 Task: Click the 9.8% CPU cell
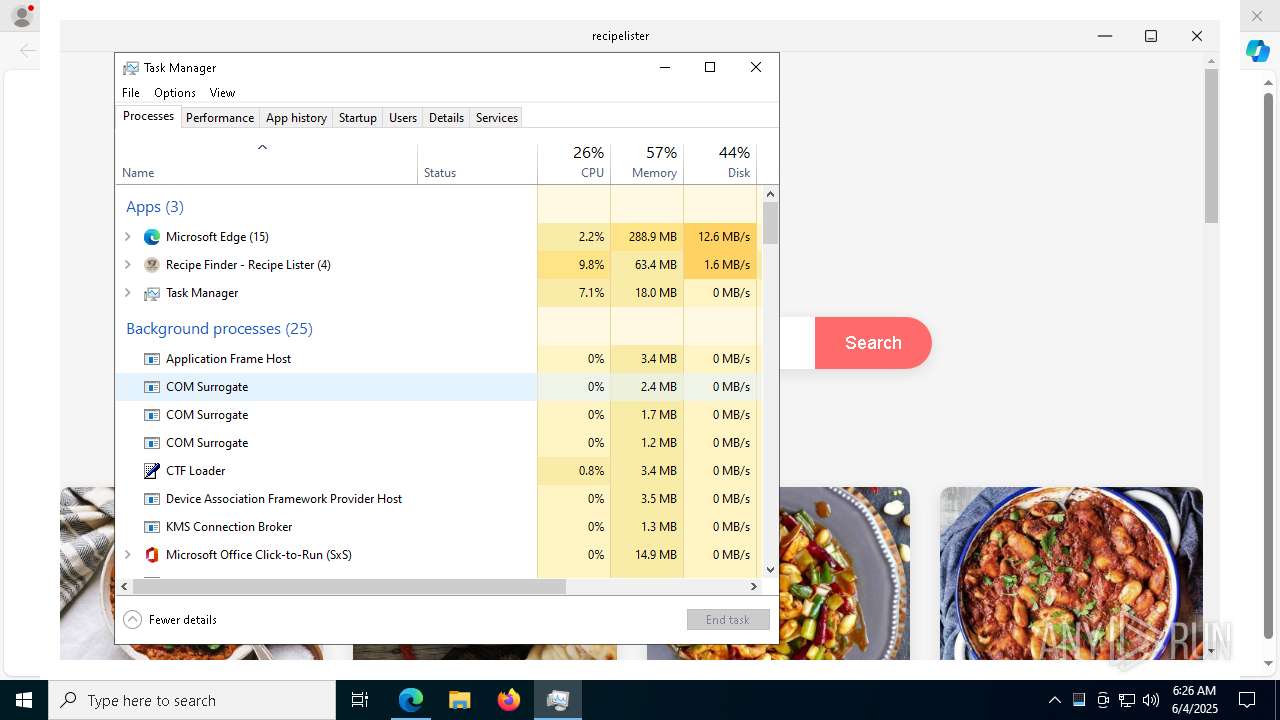click(574, 265)
